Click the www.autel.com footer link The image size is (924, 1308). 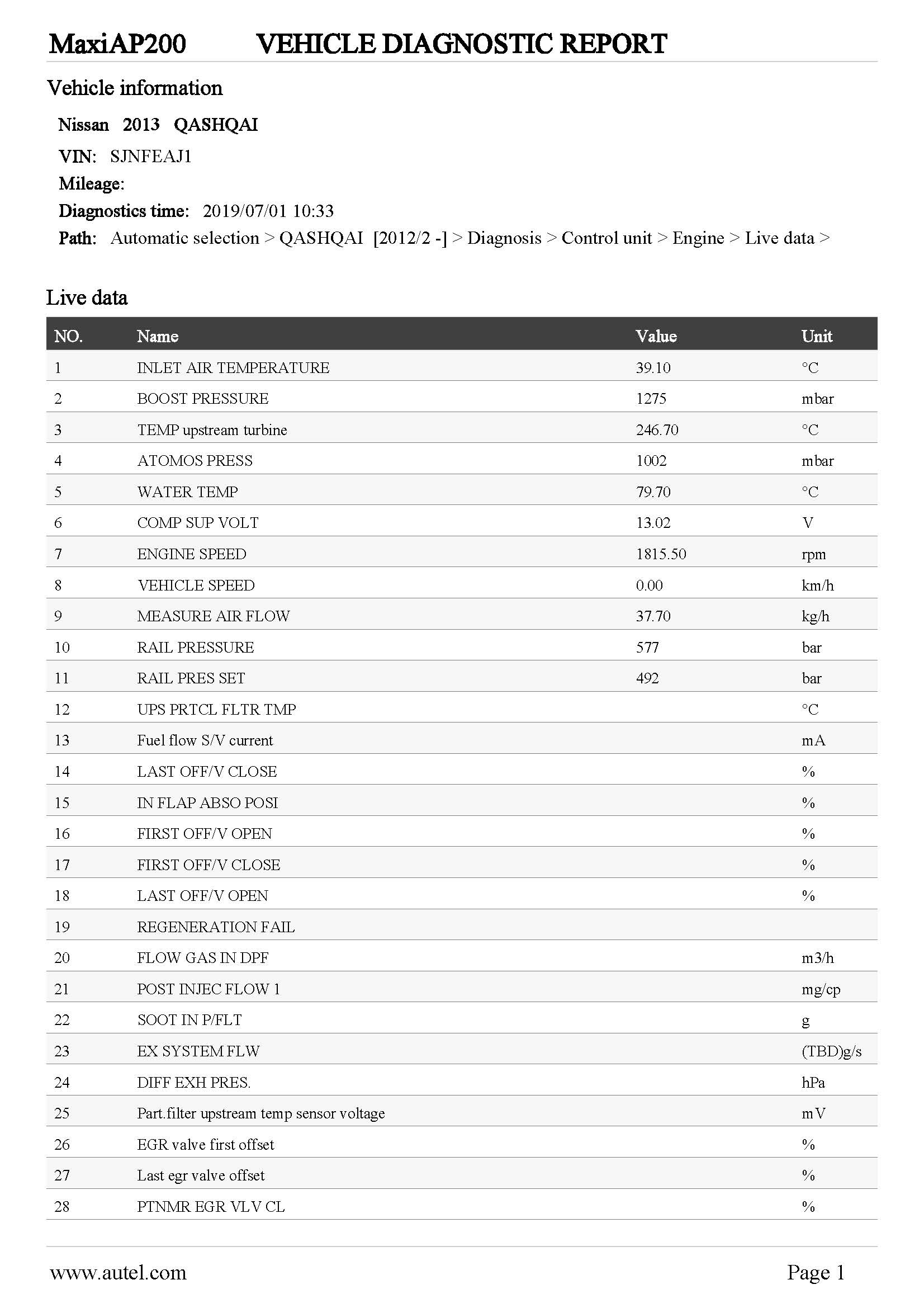119,1273
